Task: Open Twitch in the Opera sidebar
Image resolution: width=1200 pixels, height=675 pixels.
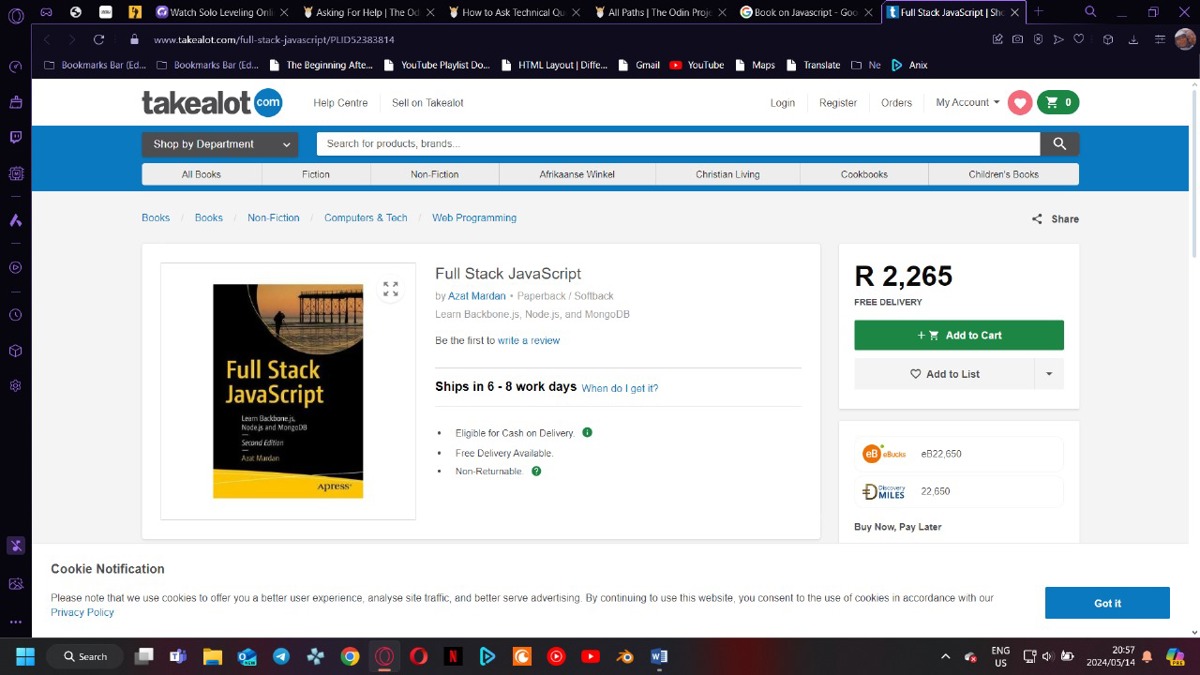Action: (x=15, y=137)
